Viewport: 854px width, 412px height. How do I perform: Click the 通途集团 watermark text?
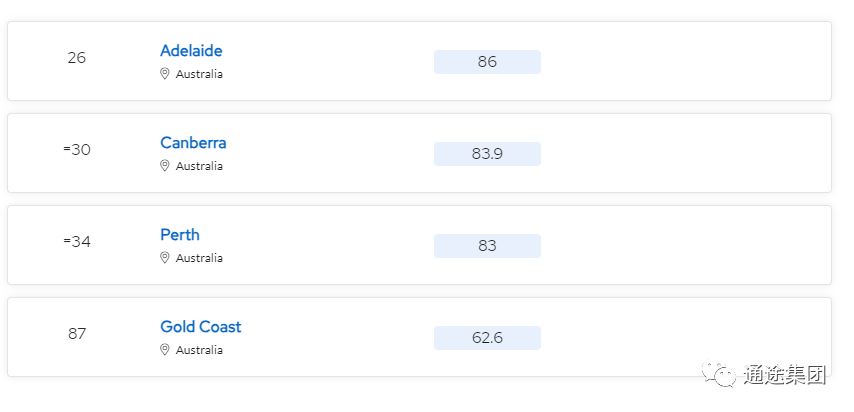[785, 375]
